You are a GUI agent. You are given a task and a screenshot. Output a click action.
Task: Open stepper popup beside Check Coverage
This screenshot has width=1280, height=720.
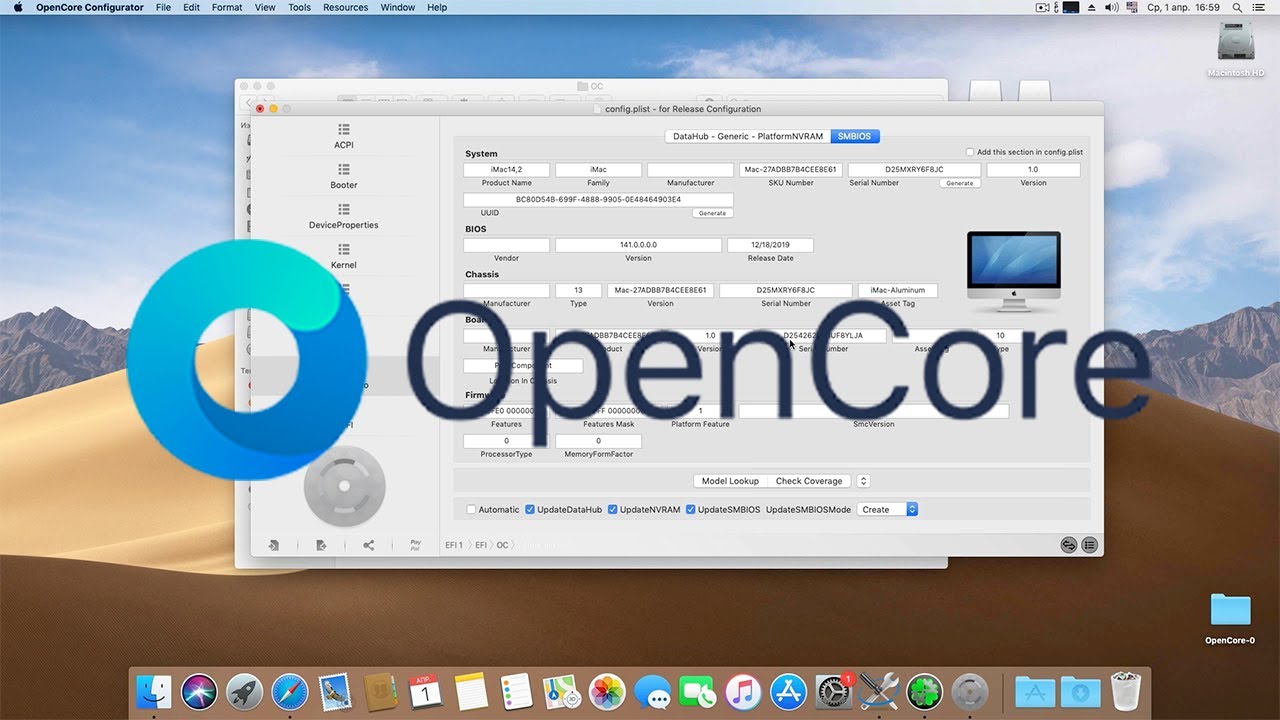863,481
